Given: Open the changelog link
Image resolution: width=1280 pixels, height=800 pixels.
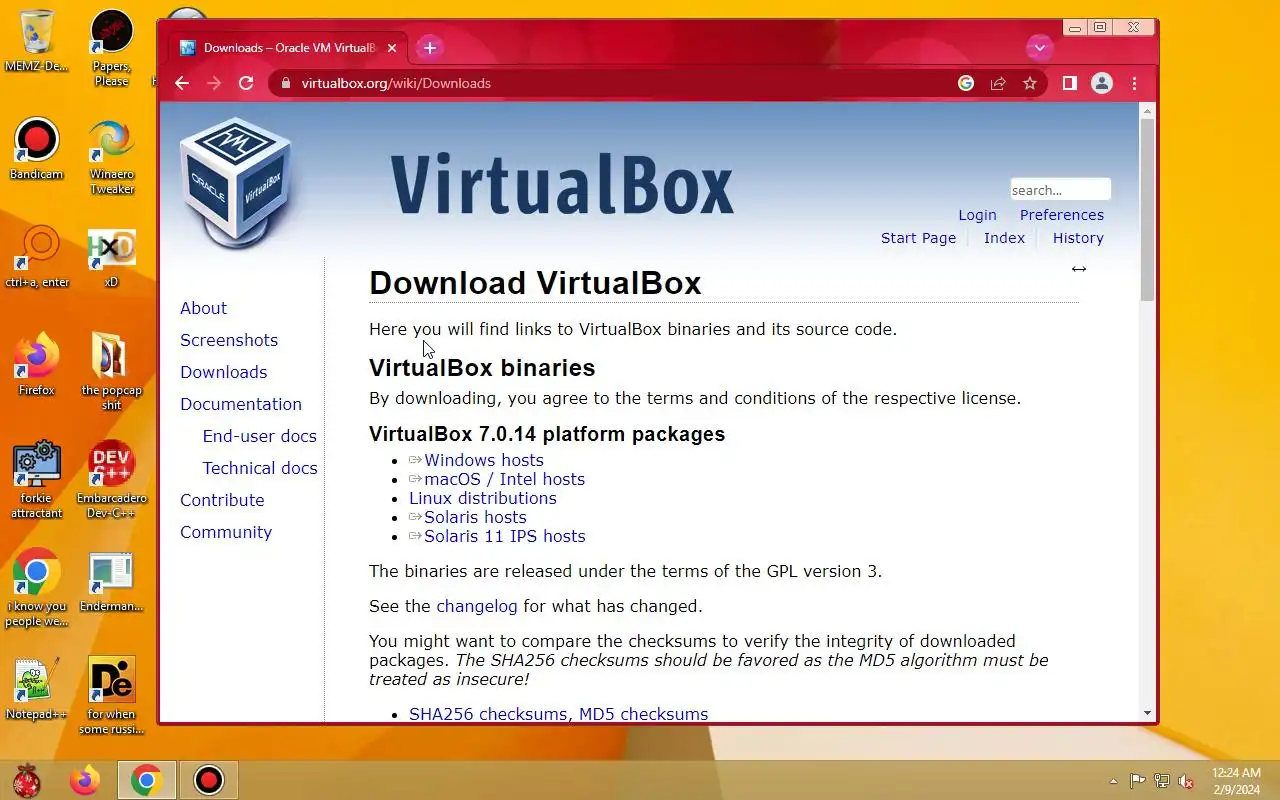Looking at the screenshot, I should click(477, 606).
